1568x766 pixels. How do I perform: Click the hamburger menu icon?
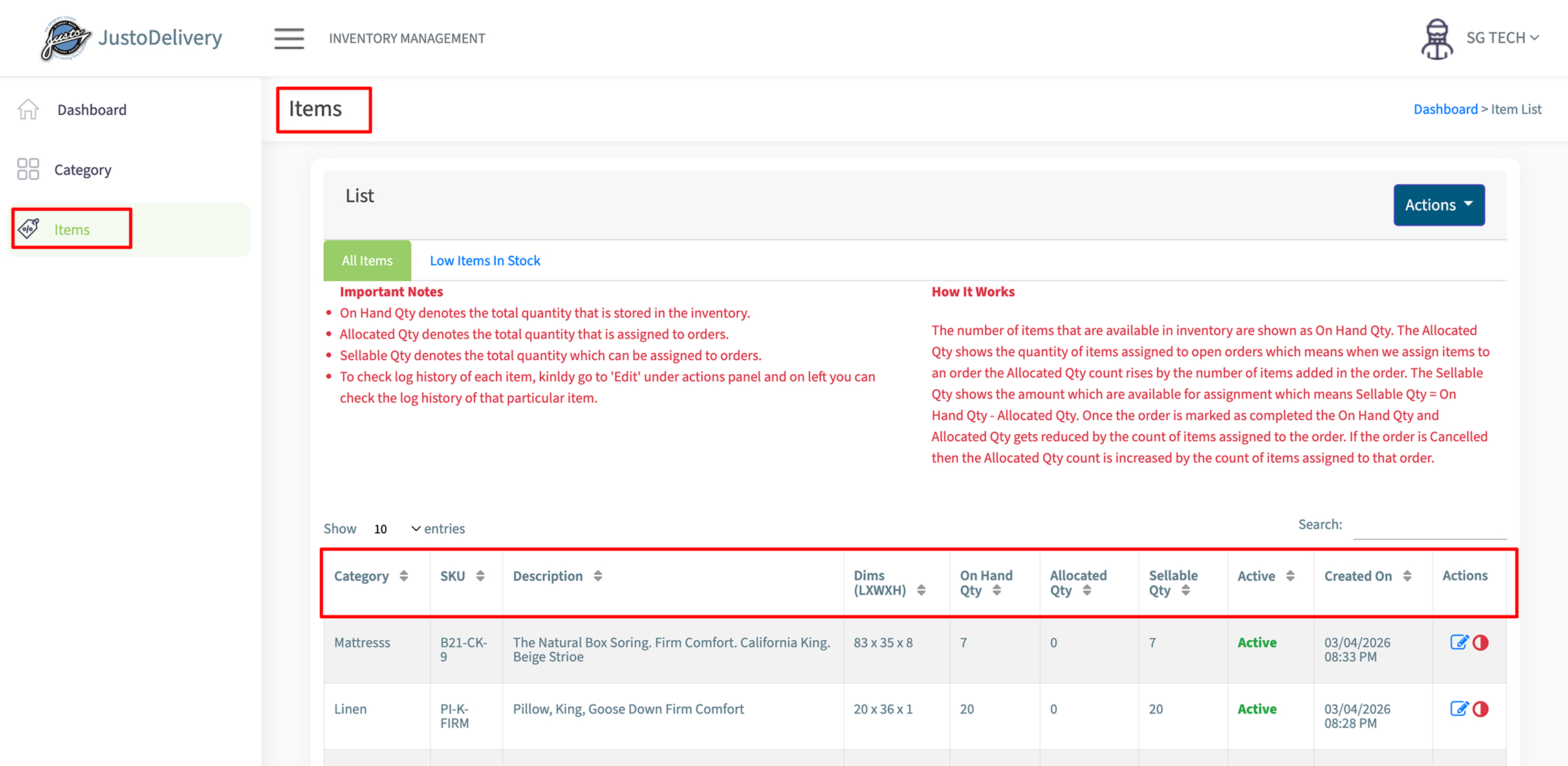(x=289, y=39)
